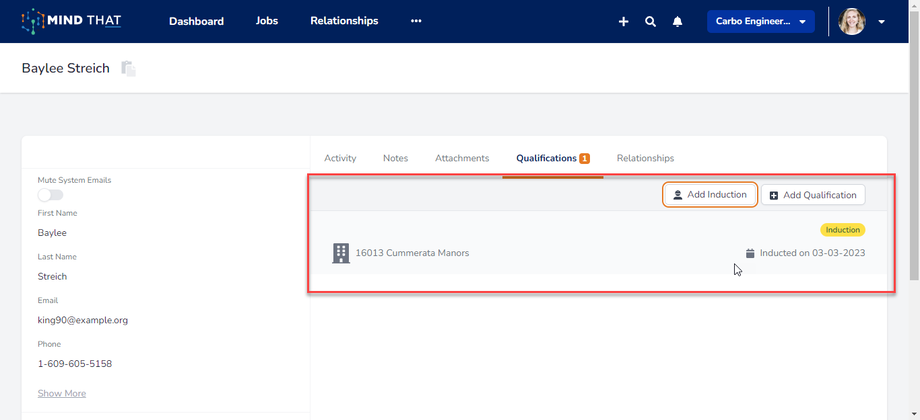This screenshot has width=920, height=420.
Task: Open the more options ellipsis menu
Action: click(x=416, y=21)
